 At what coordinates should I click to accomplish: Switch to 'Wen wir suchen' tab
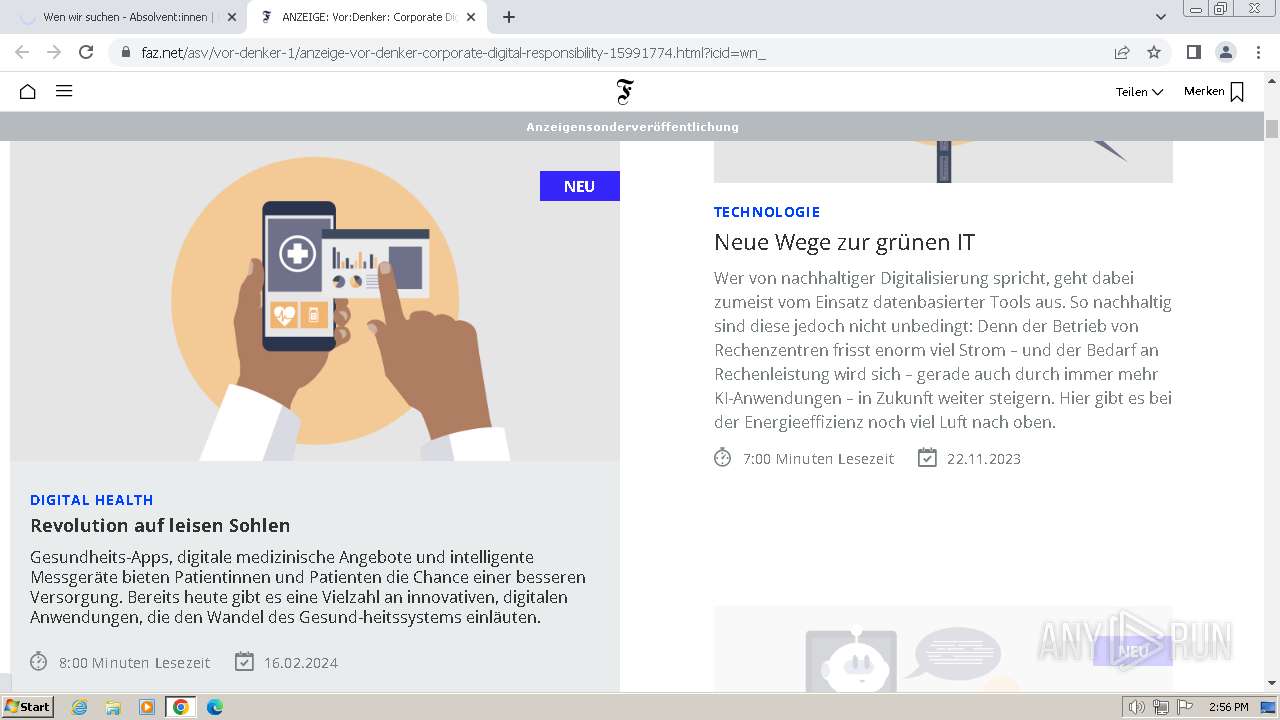click(122, 17)
